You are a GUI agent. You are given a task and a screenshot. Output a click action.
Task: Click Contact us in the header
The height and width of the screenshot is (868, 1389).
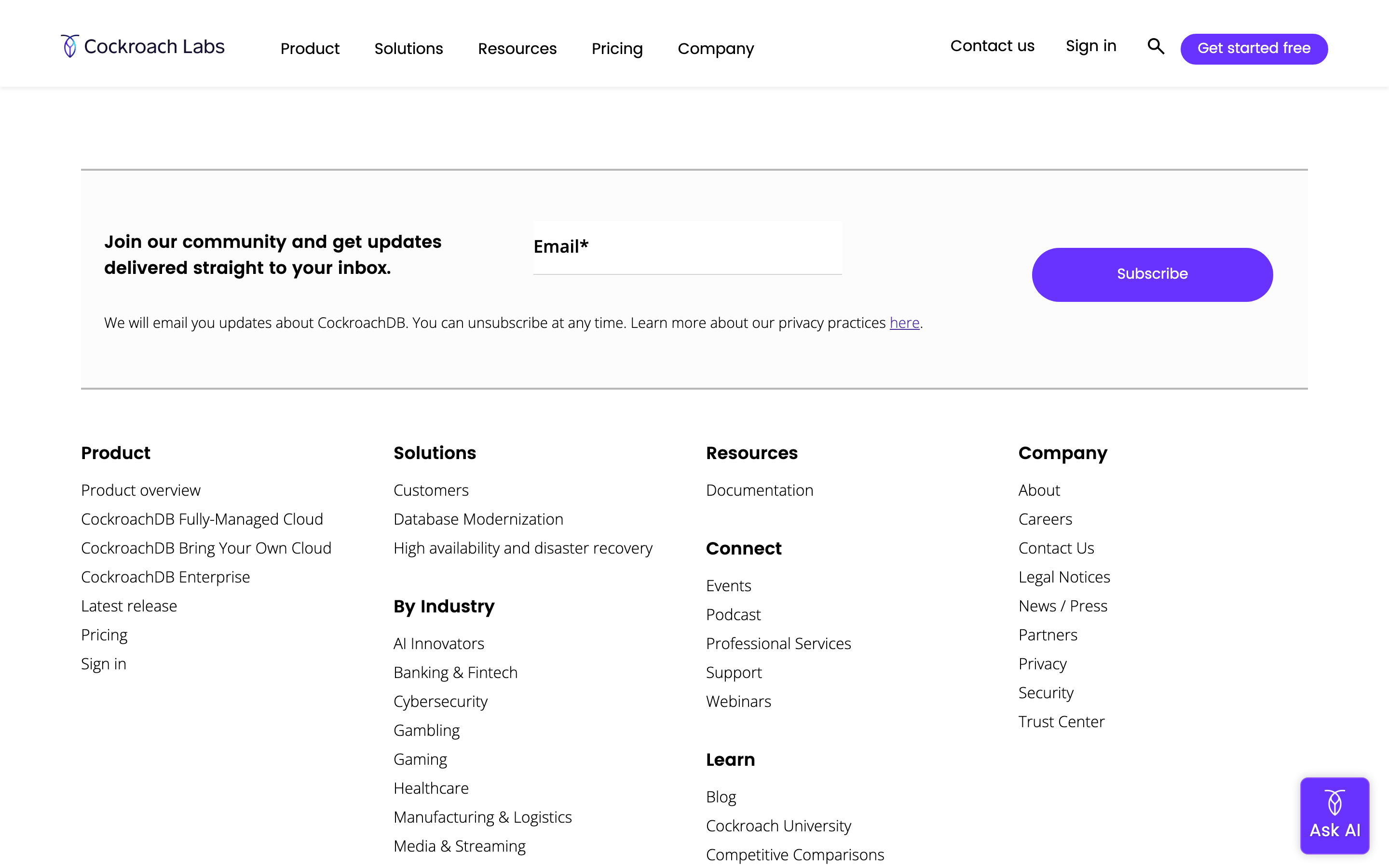(993, 46)
